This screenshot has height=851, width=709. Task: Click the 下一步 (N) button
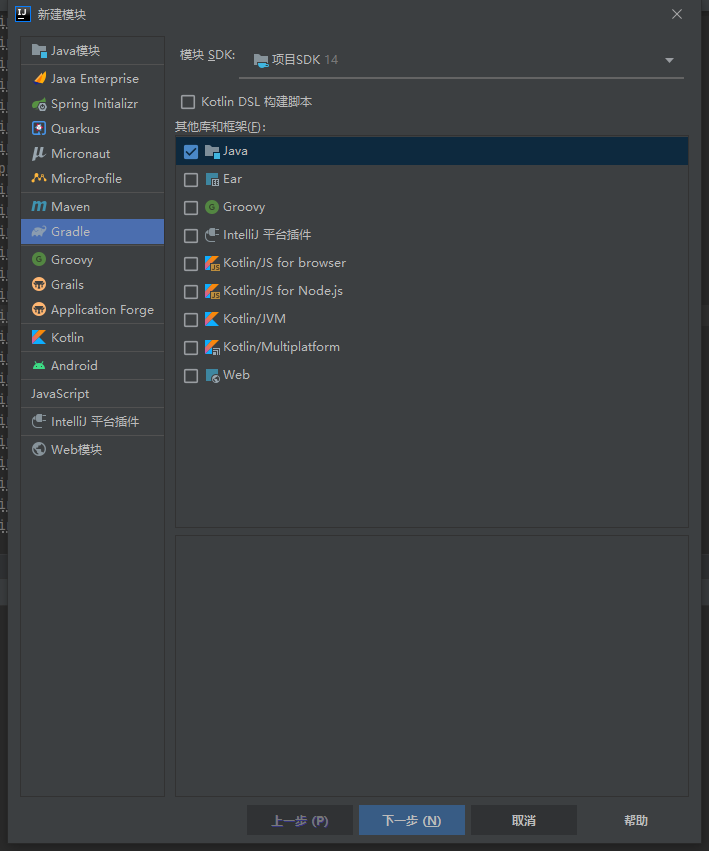coord(411,821)
